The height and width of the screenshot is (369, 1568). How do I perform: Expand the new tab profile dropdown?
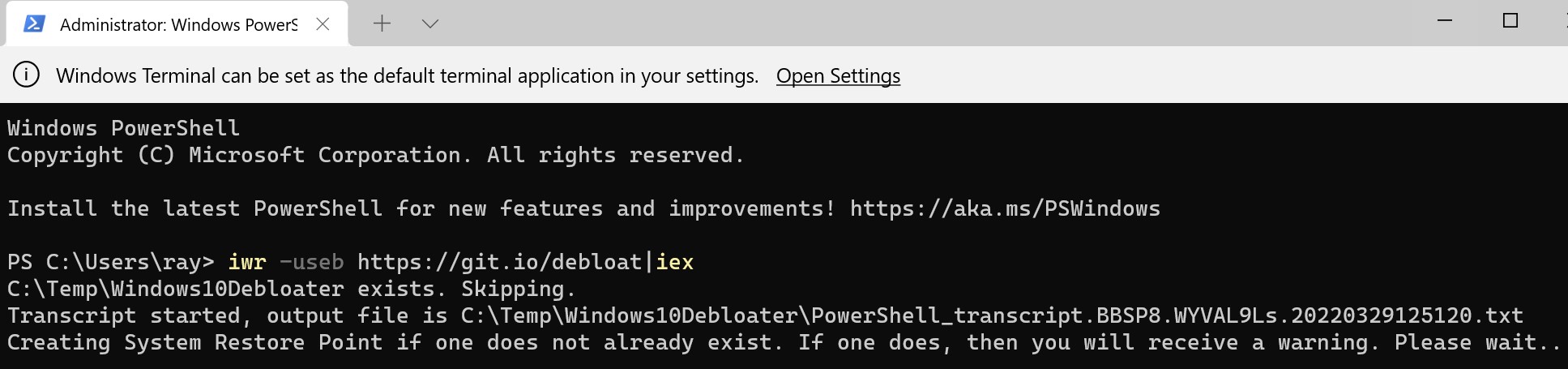pos(430,24)
